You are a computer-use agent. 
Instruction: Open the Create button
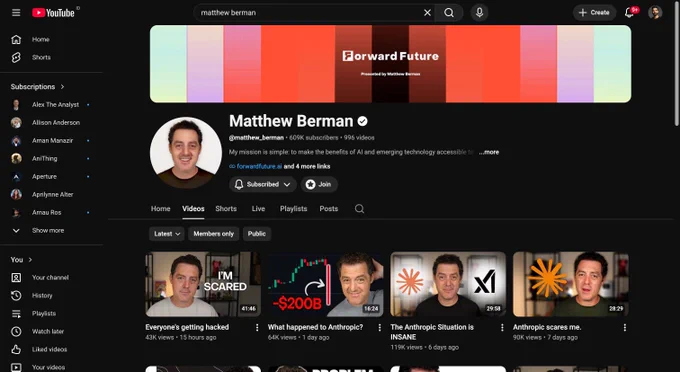point(594,13)
